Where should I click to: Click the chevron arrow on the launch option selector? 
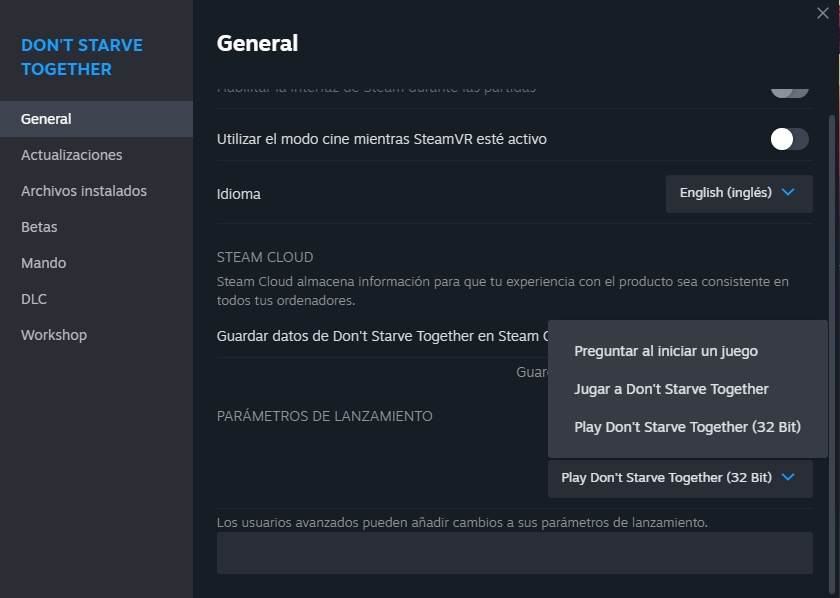(788, 477)
